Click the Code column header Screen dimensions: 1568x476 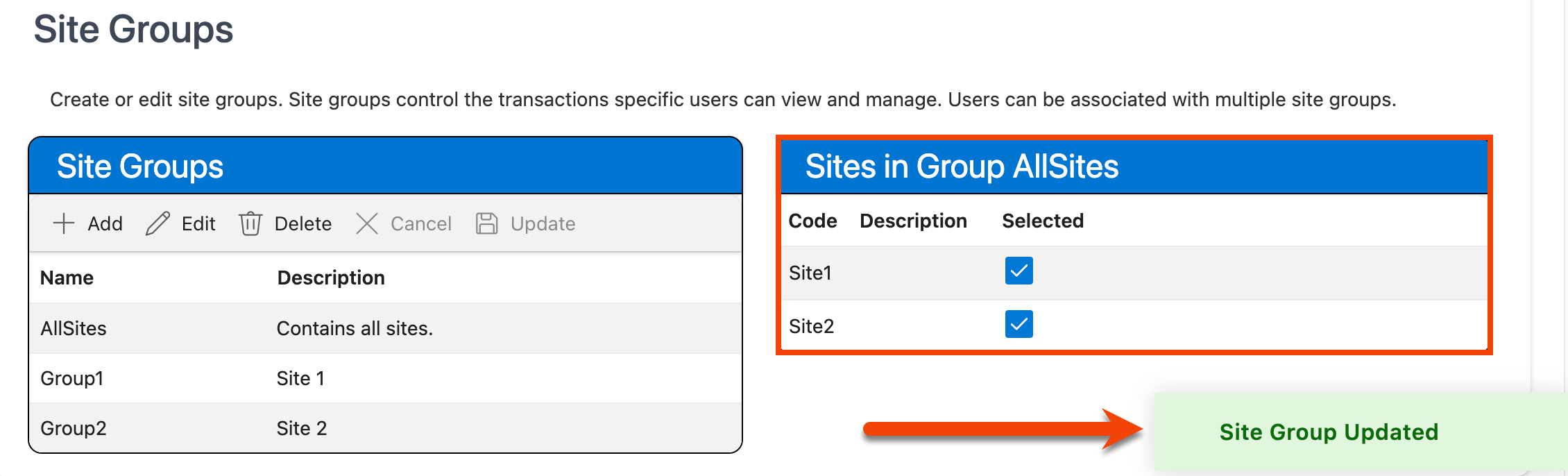[812, 221]
